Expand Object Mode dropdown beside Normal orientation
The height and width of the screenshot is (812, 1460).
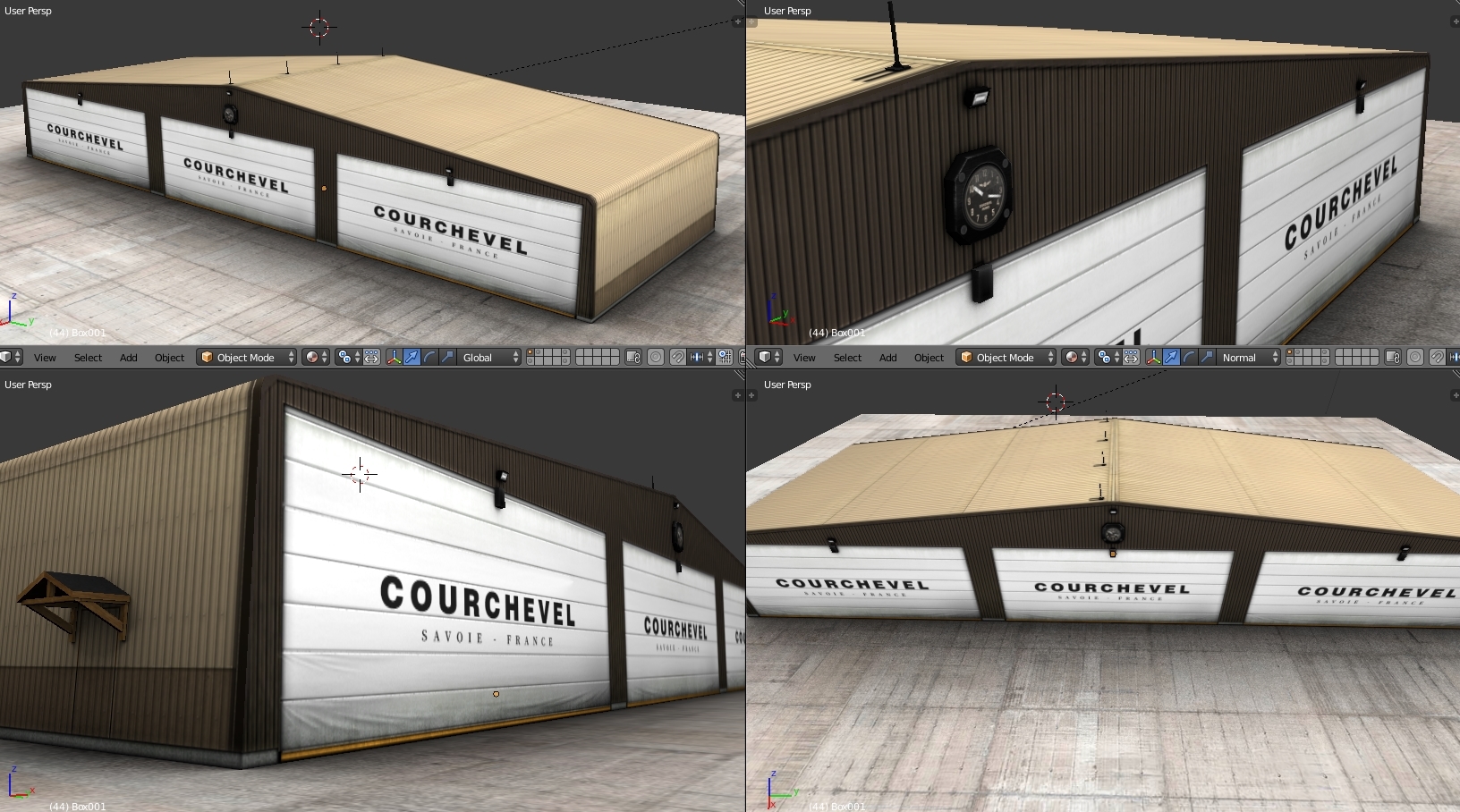[x=1006, y=358]
